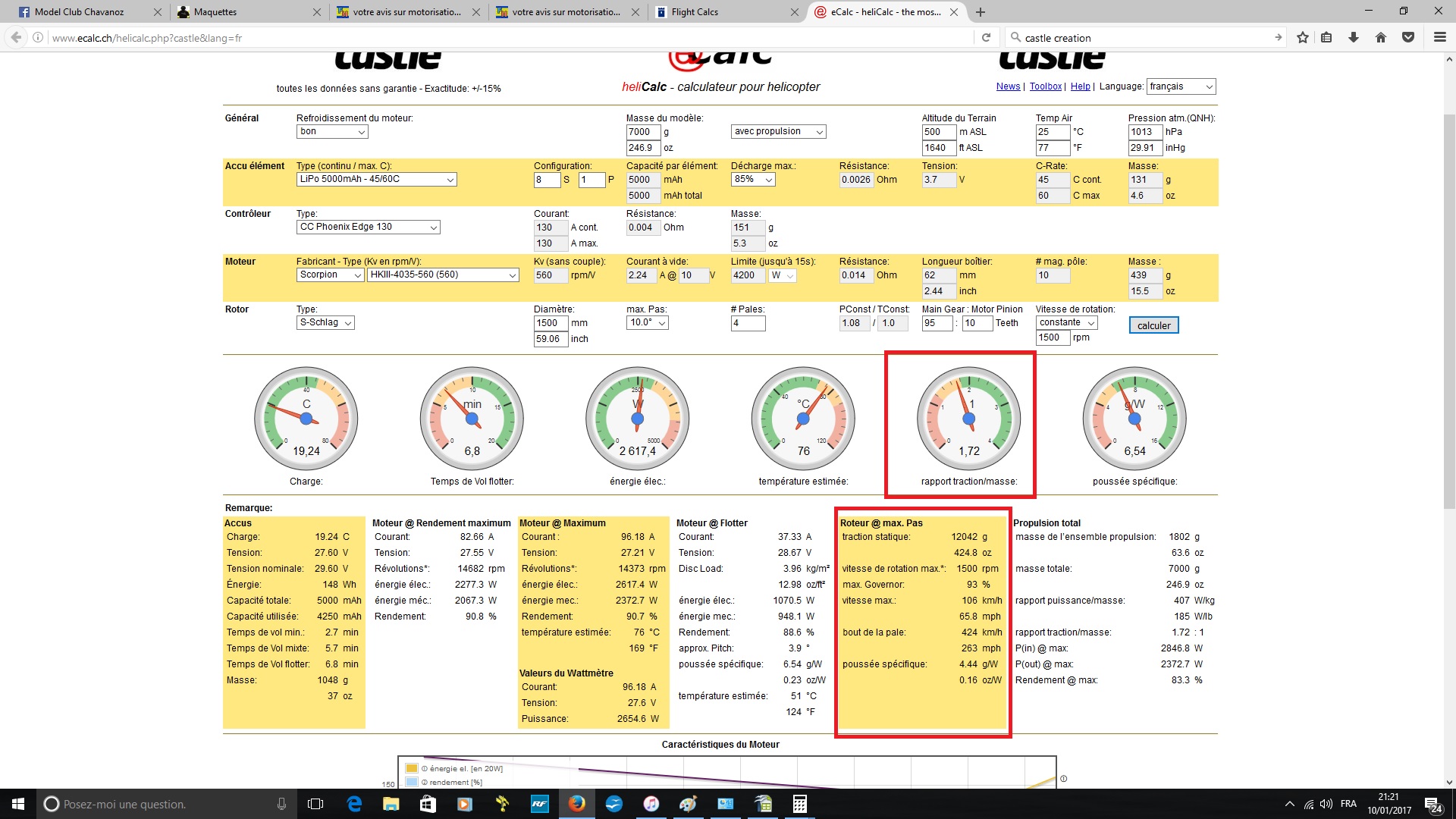Show hidden tray icons chevron
The width and height of the screenshot is (1456, 819).
click(1290, 804)
